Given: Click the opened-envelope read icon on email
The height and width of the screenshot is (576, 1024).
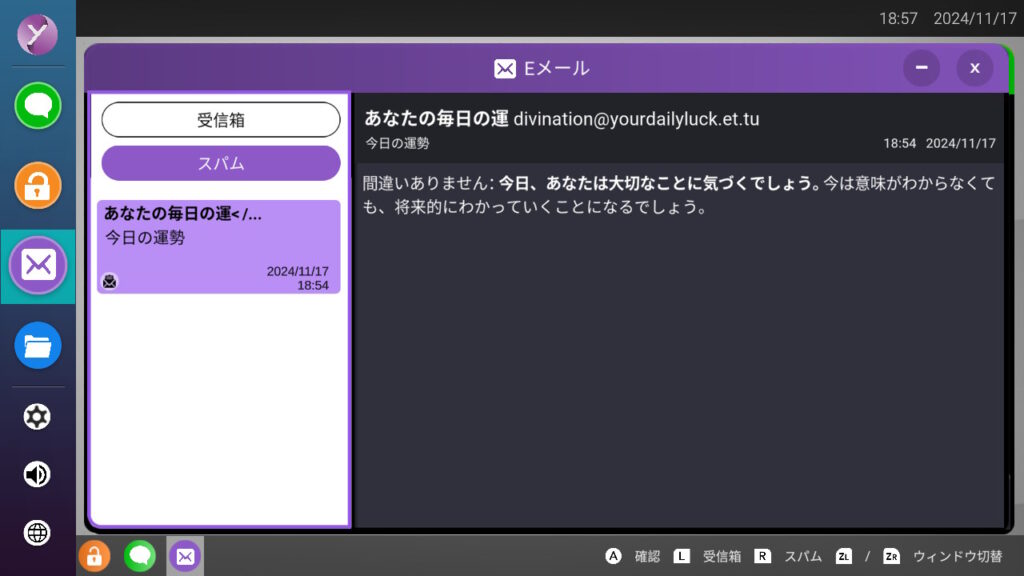Looking at the screenshot, I should point(110,281).
